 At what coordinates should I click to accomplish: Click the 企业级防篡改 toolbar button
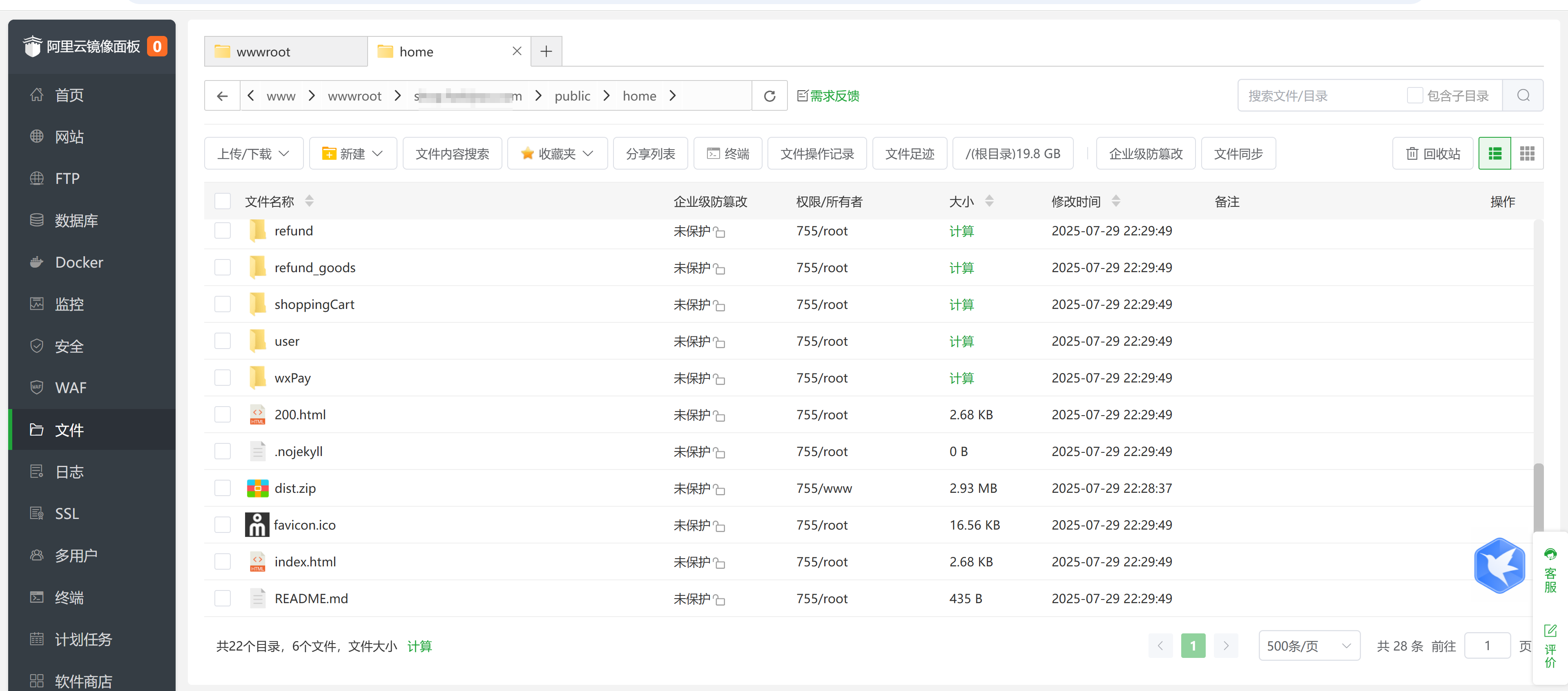1146,153
